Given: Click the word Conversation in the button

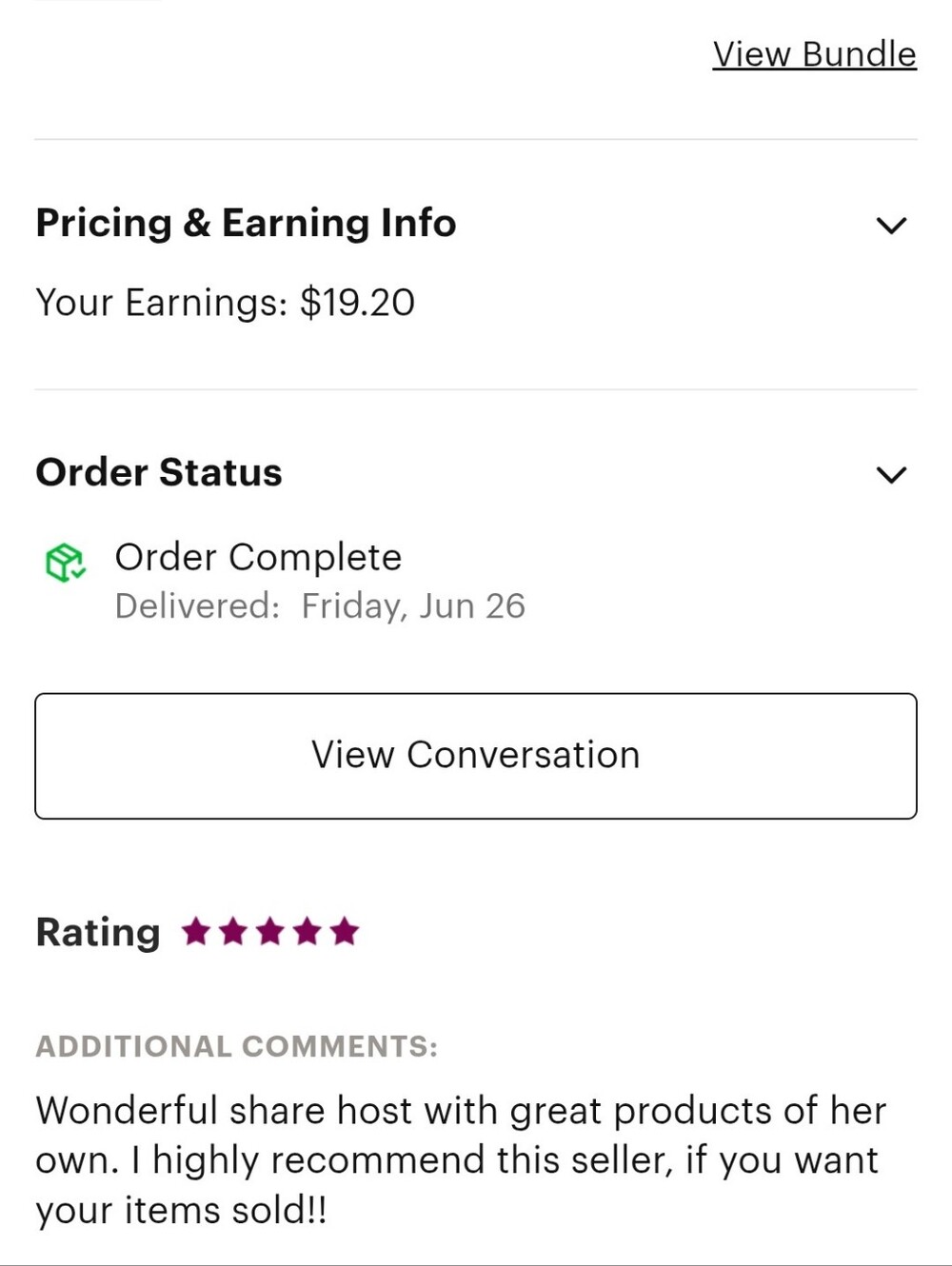Looking at the screenshot, I should [524, 755].
